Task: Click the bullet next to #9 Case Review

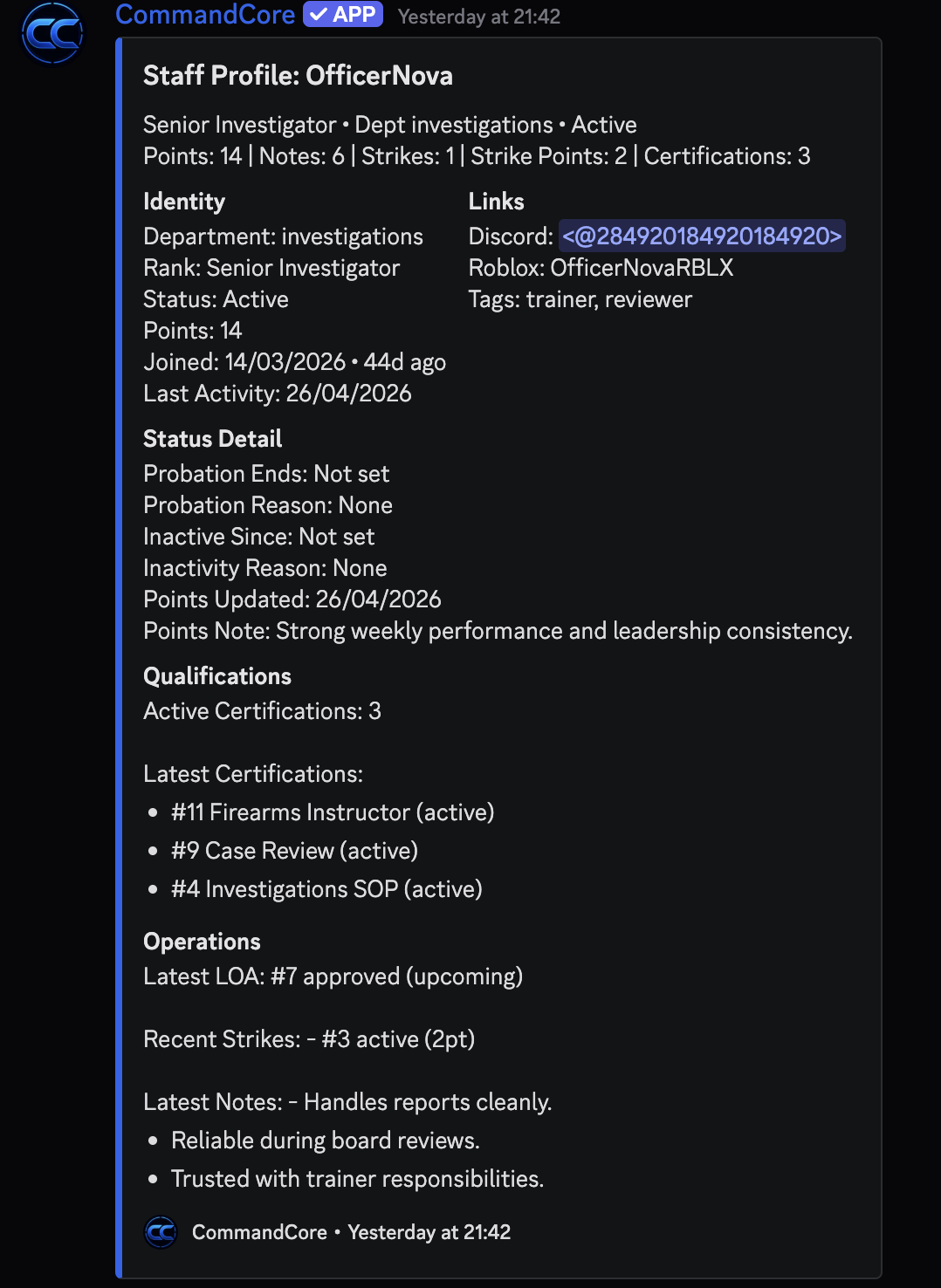Action: (154, 852)
